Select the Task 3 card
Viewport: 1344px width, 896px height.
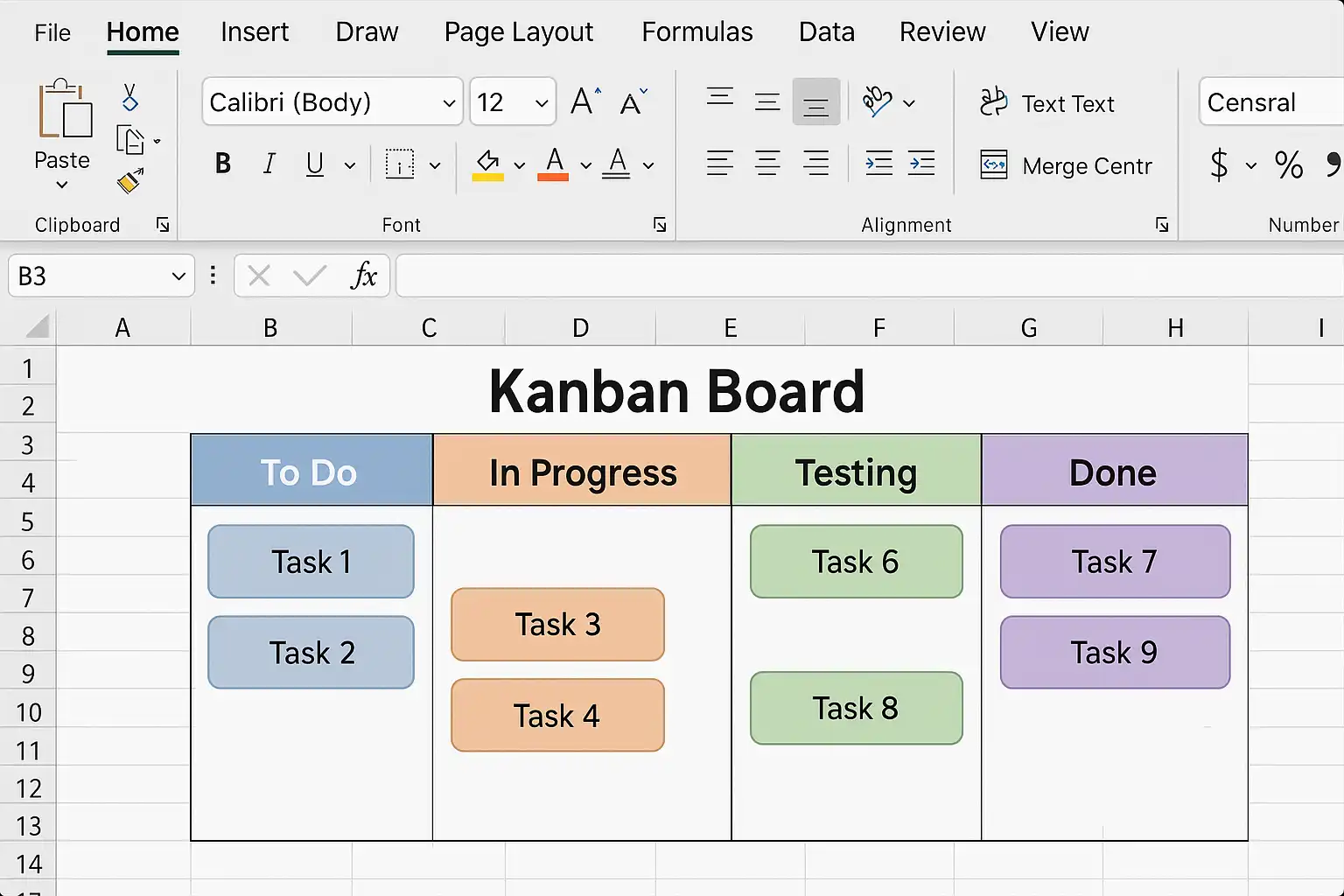[x=557, y=625]
